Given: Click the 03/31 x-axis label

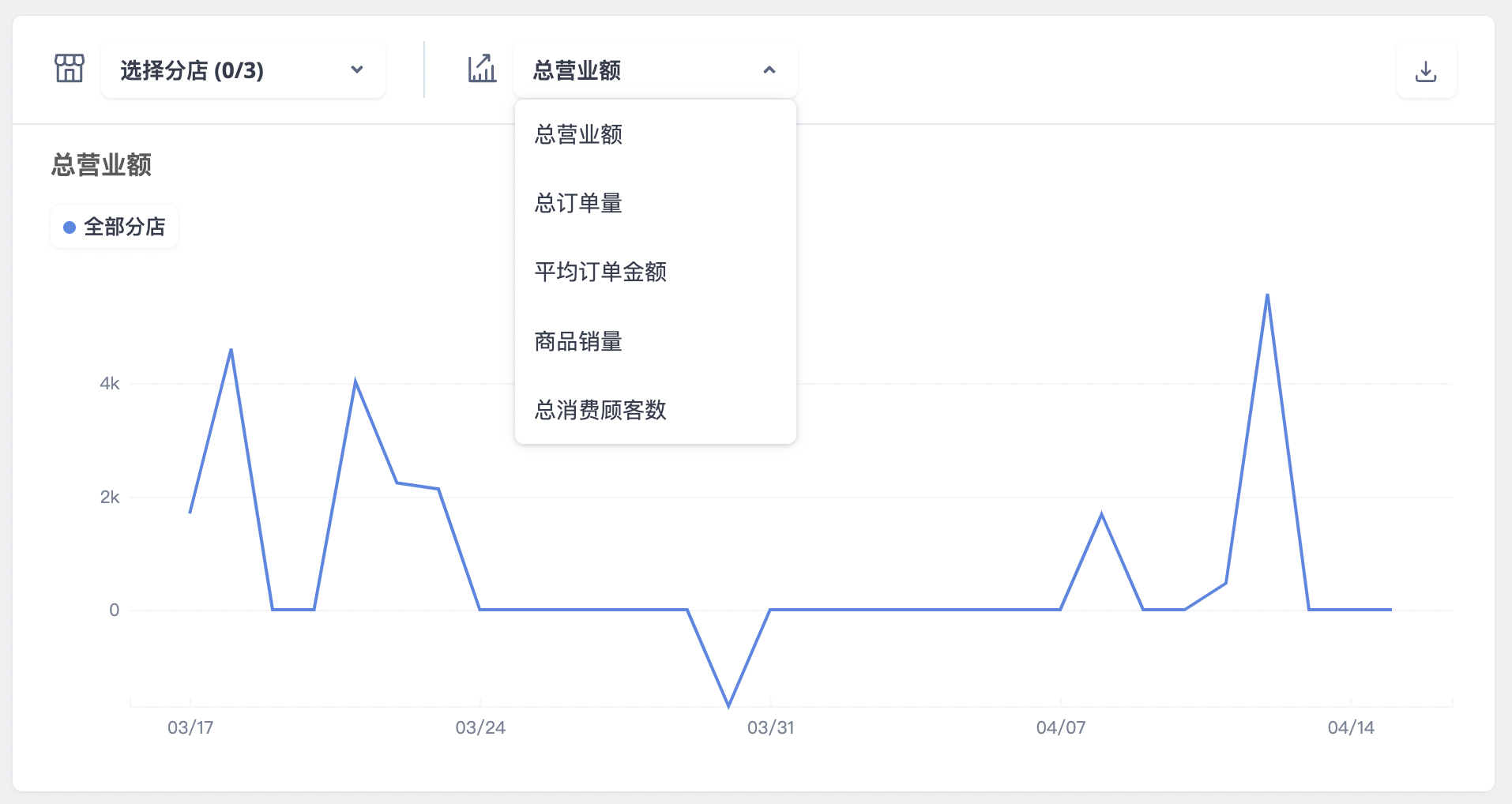Looking at the screenshot, I should coord(771,727).
